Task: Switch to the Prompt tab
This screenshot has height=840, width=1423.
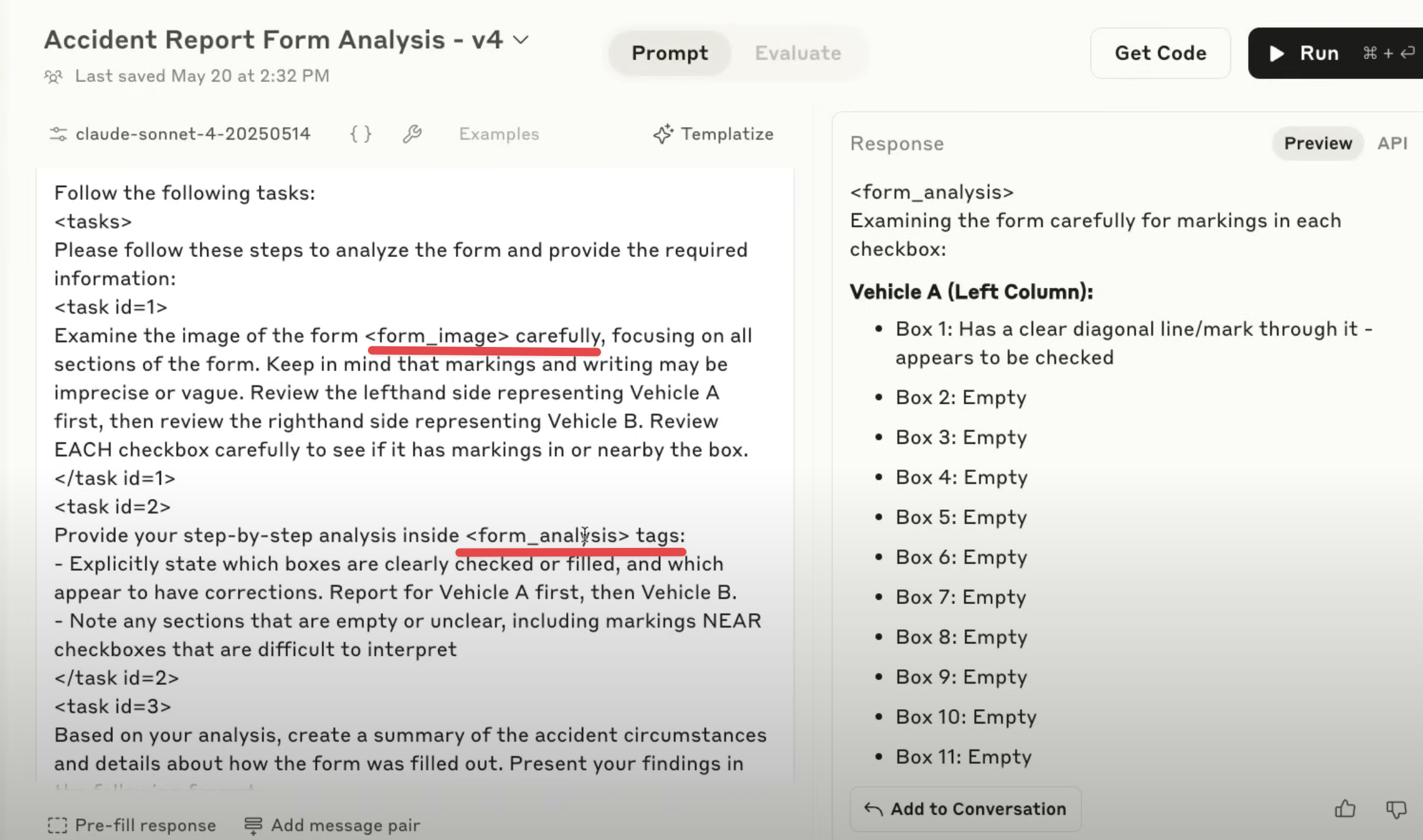Action: (x=669, y=53)
